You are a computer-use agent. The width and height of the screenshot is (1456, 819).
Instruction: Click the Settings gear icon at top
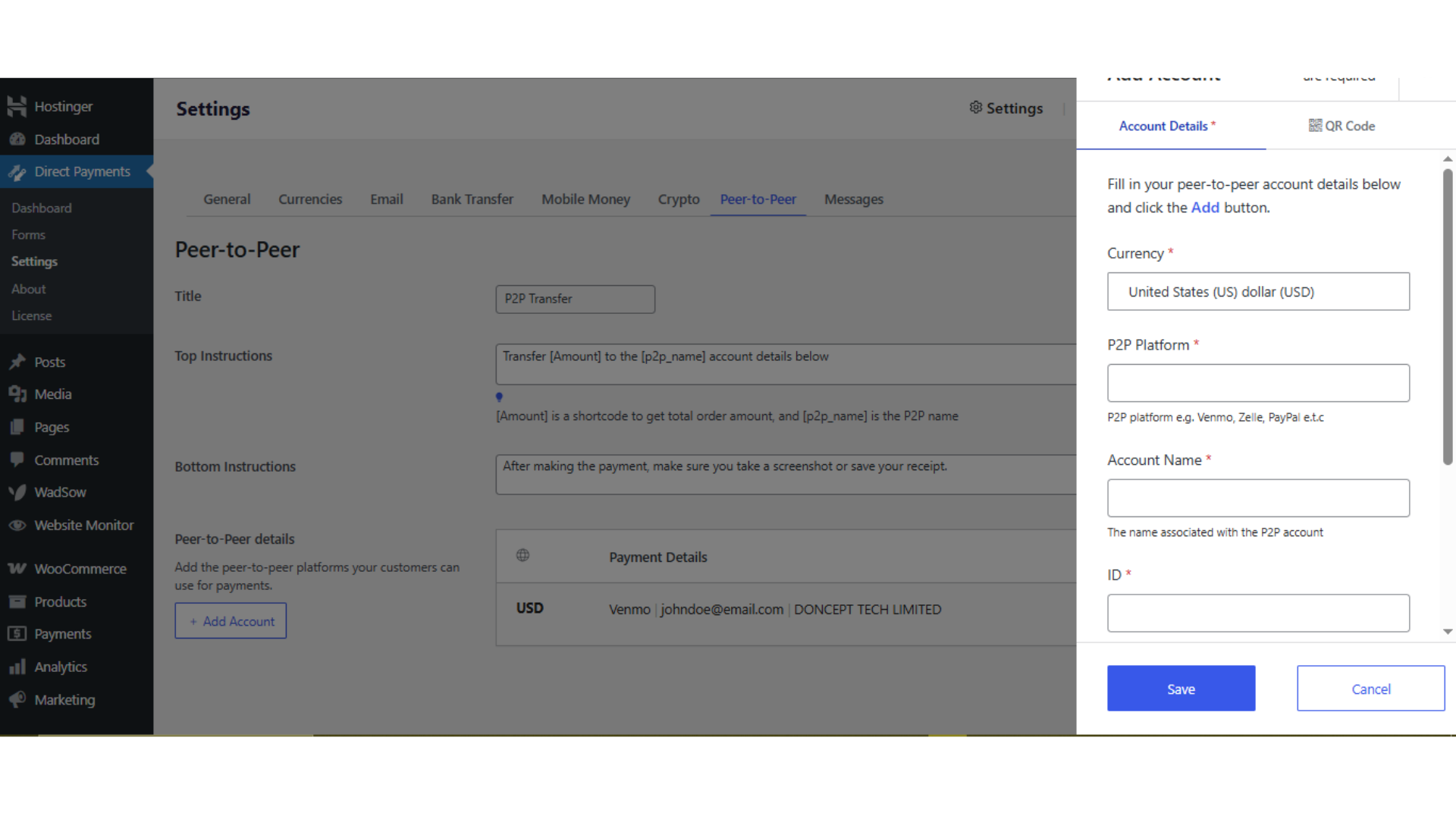pos(976,108)
